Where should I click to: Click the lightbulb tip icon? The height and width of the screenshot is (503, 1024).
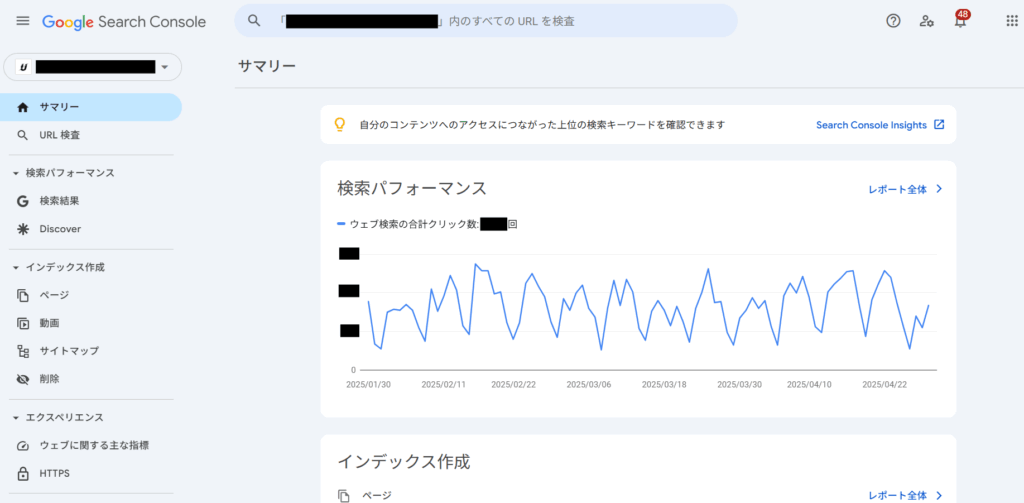tap(340, 125)
